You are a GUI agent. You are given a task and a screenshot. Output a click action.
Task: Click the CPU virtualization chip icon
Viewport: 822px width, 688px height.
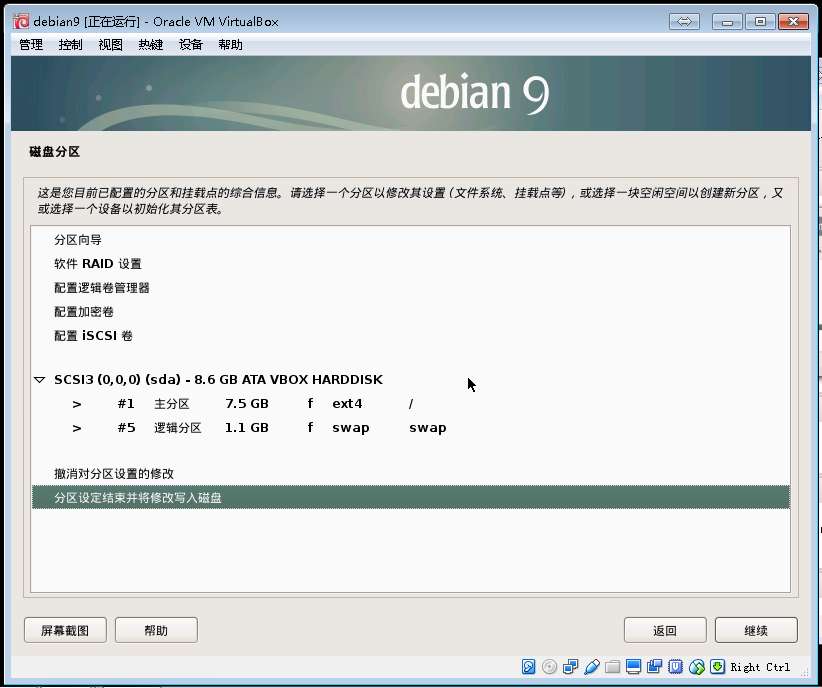(675, 666)
